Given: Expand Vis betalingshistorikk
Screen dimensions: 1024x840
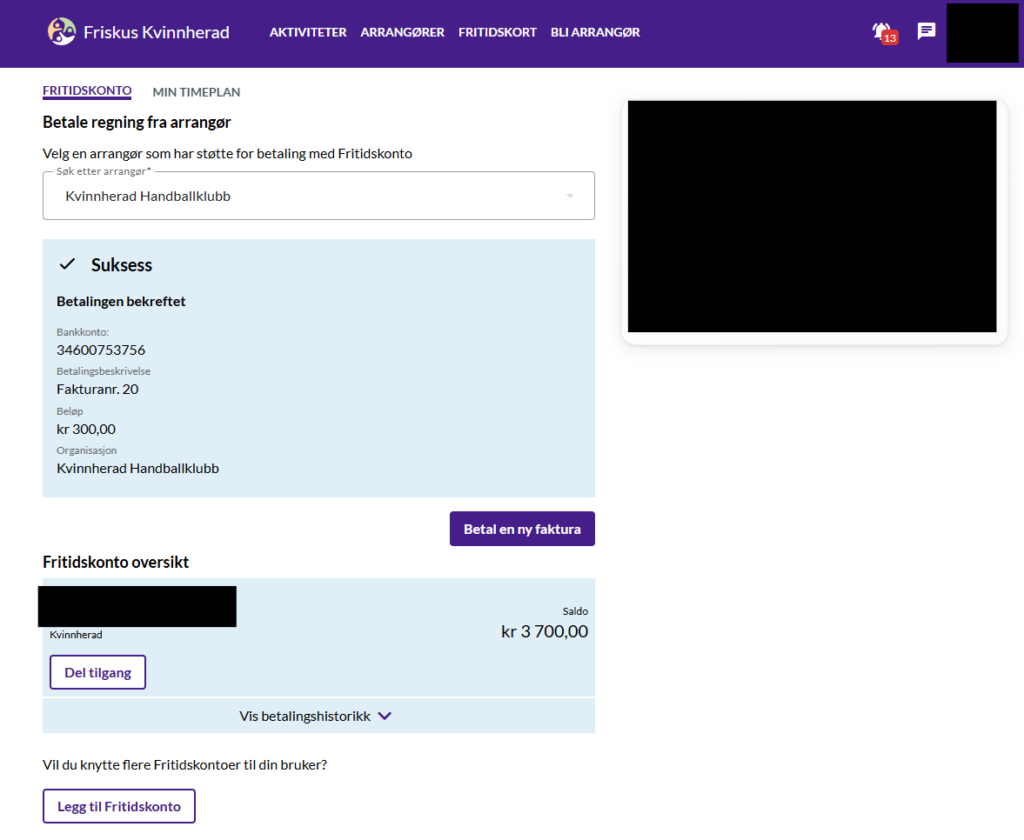Looking at the screenshot, I should point(316,716).
